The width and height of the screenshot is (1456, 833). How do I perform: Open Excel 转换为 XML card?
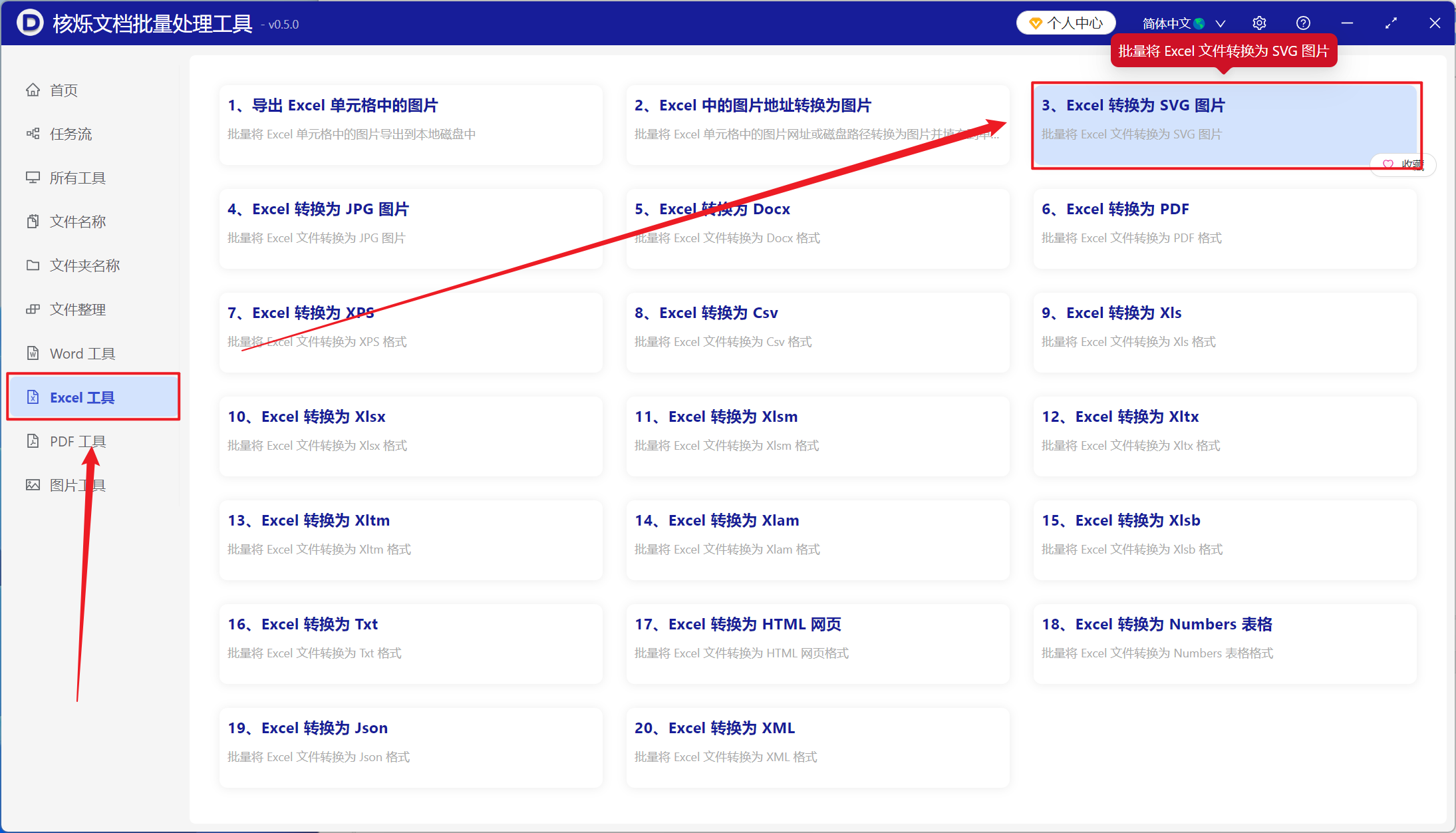pos(818,747)
